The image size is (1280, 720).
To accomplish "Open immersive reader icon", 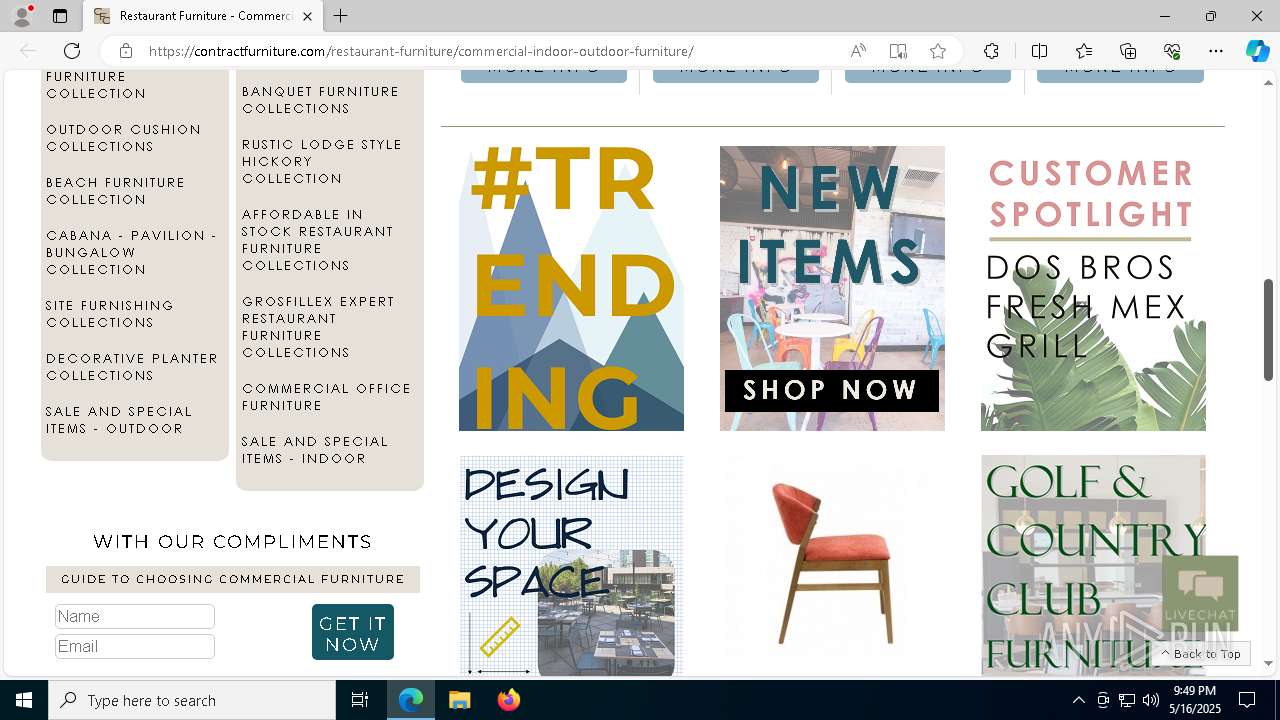I will (898, 51).
